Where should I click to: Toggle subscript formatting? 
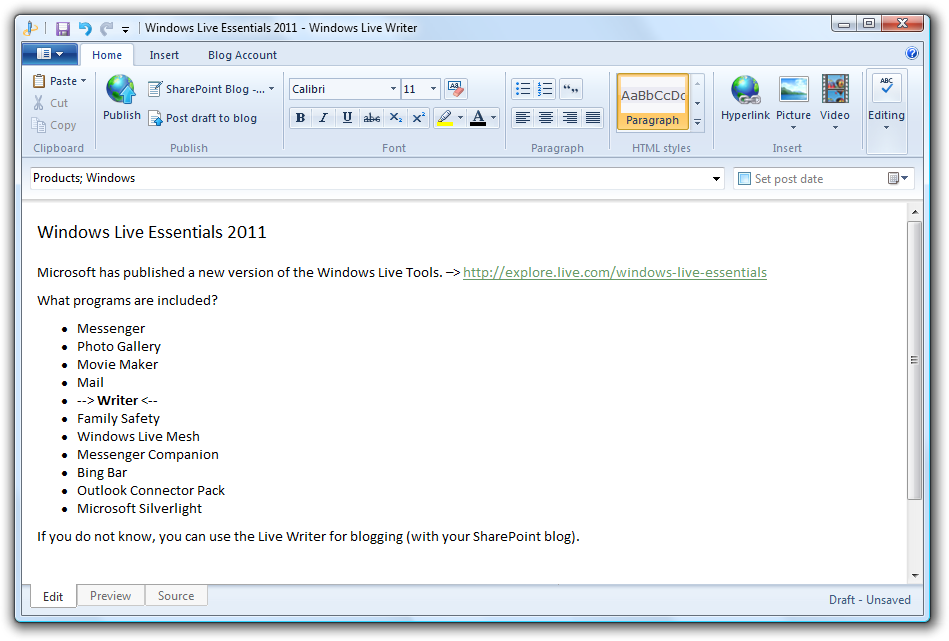(395, 117)
